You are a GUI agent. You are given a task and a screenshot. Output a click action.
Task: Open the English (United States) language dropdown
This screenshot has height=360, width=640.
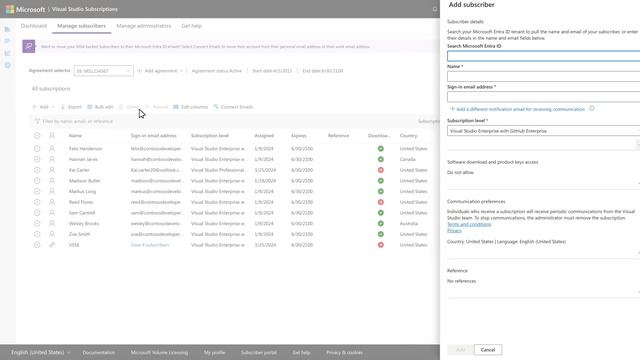coord(40,352)
